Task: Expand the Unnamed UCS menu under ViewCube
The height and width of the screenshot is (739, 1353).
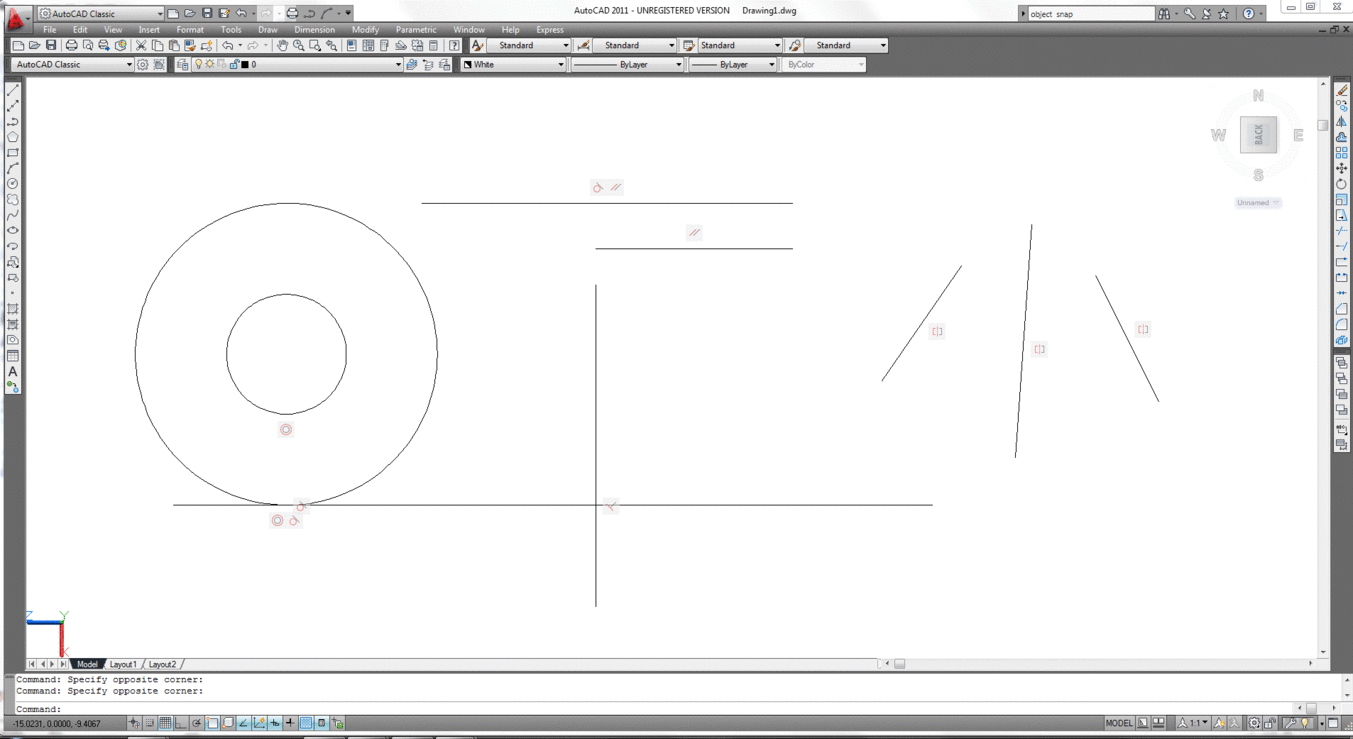Action: (1258, 203)
